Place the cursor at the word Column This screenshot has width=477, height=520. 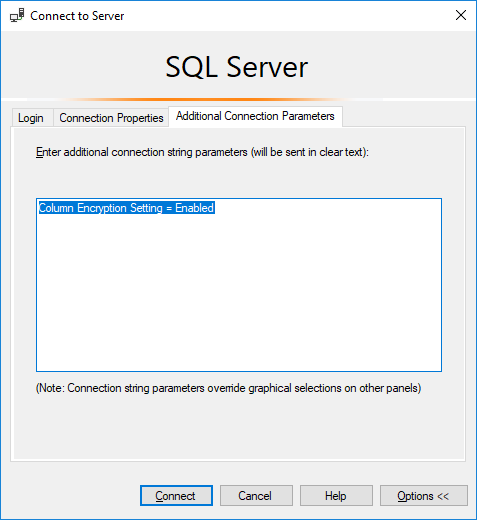point(56,208)
